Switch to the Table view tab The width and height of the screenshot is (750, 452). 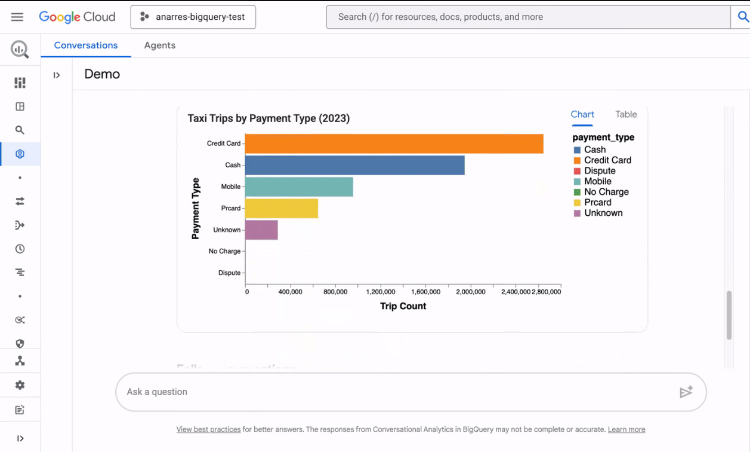pyautogui.click(x=626, y=115)
